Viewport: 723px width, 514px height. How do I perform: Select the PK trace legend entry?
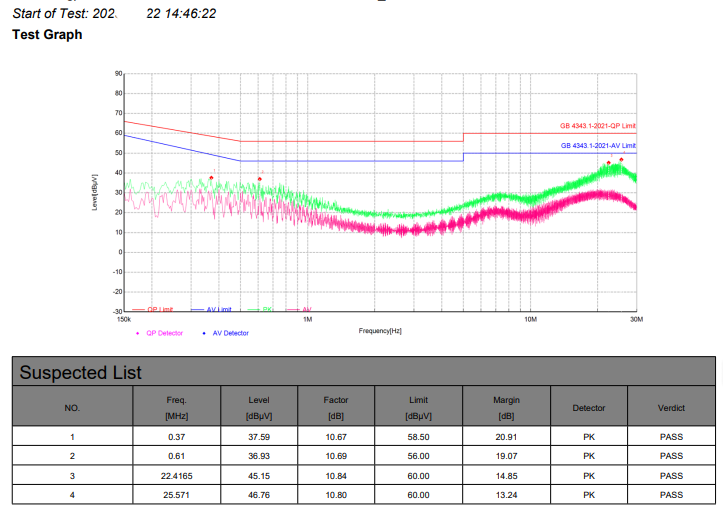pos(266,310)
